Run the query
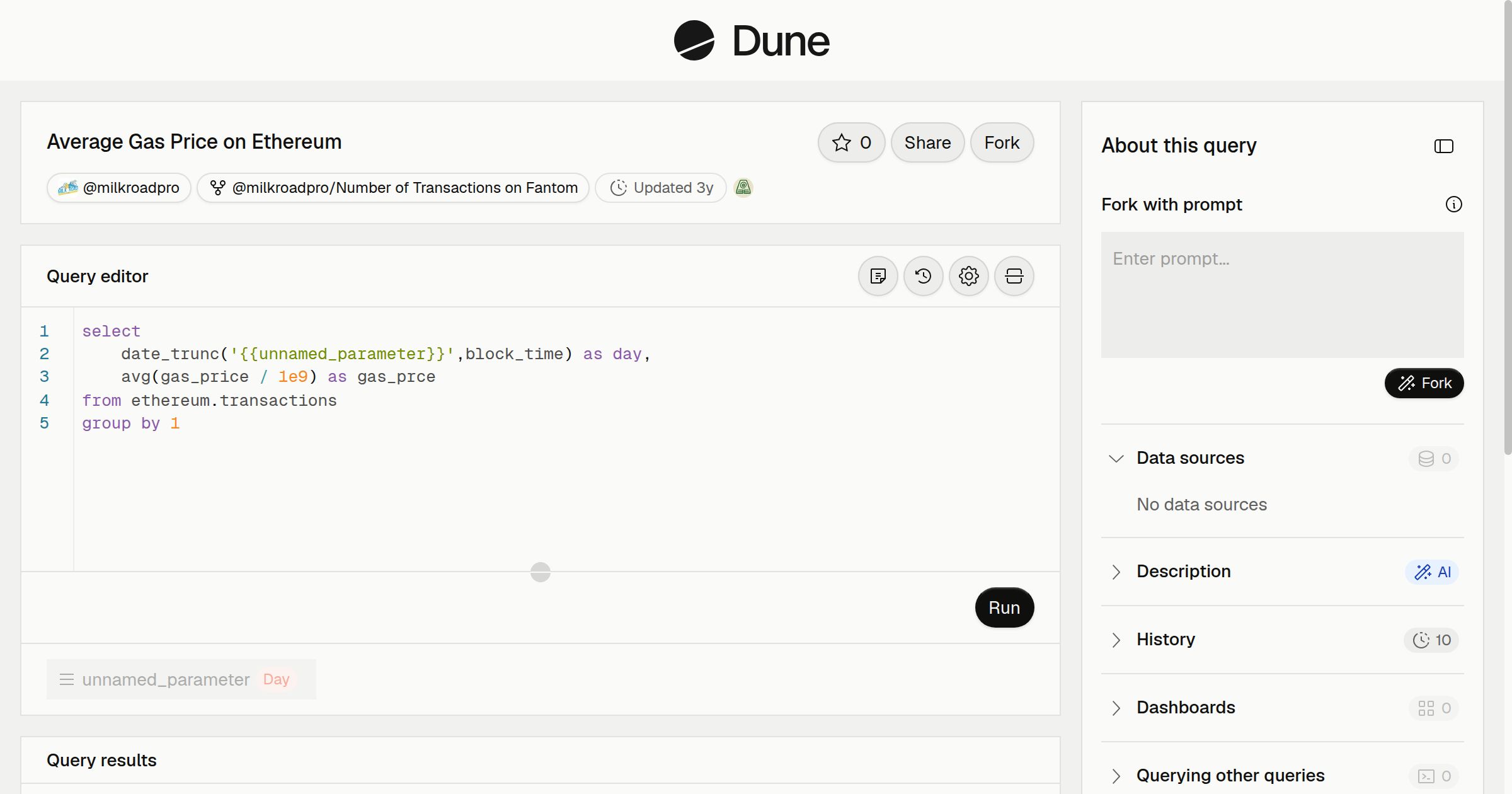The width and height of the screenshot is (1512, 794). point(1004,607)
